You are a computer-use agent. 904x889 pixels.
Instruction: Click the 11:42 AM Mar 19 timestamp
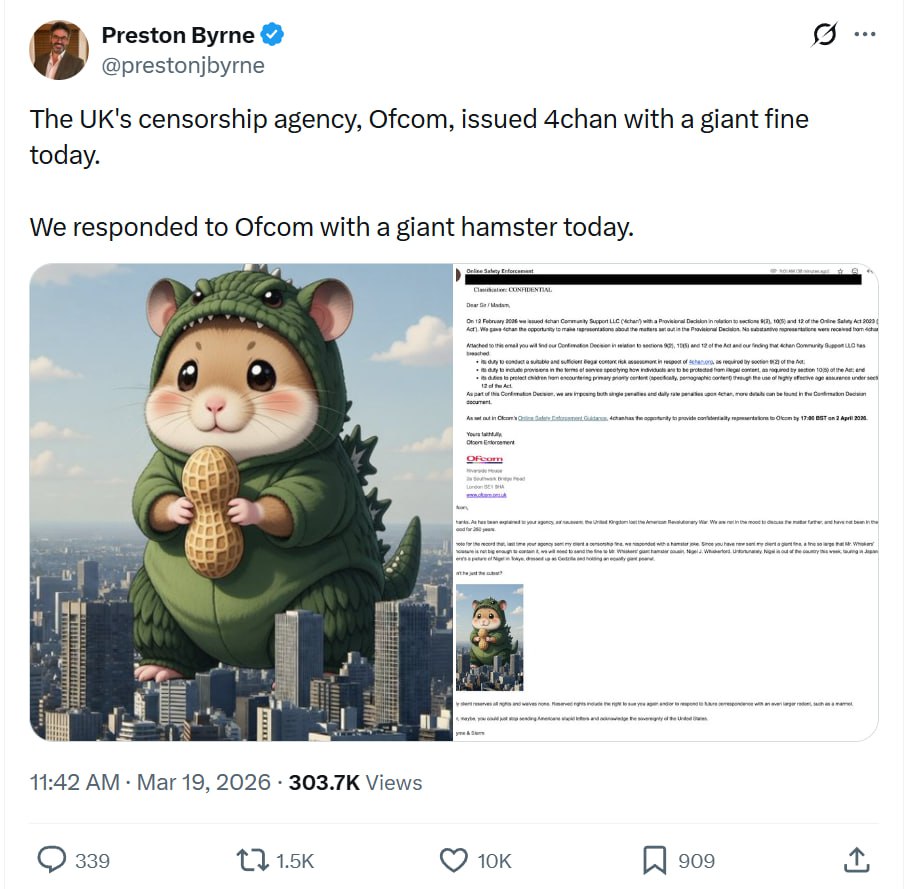pos(150,782)
